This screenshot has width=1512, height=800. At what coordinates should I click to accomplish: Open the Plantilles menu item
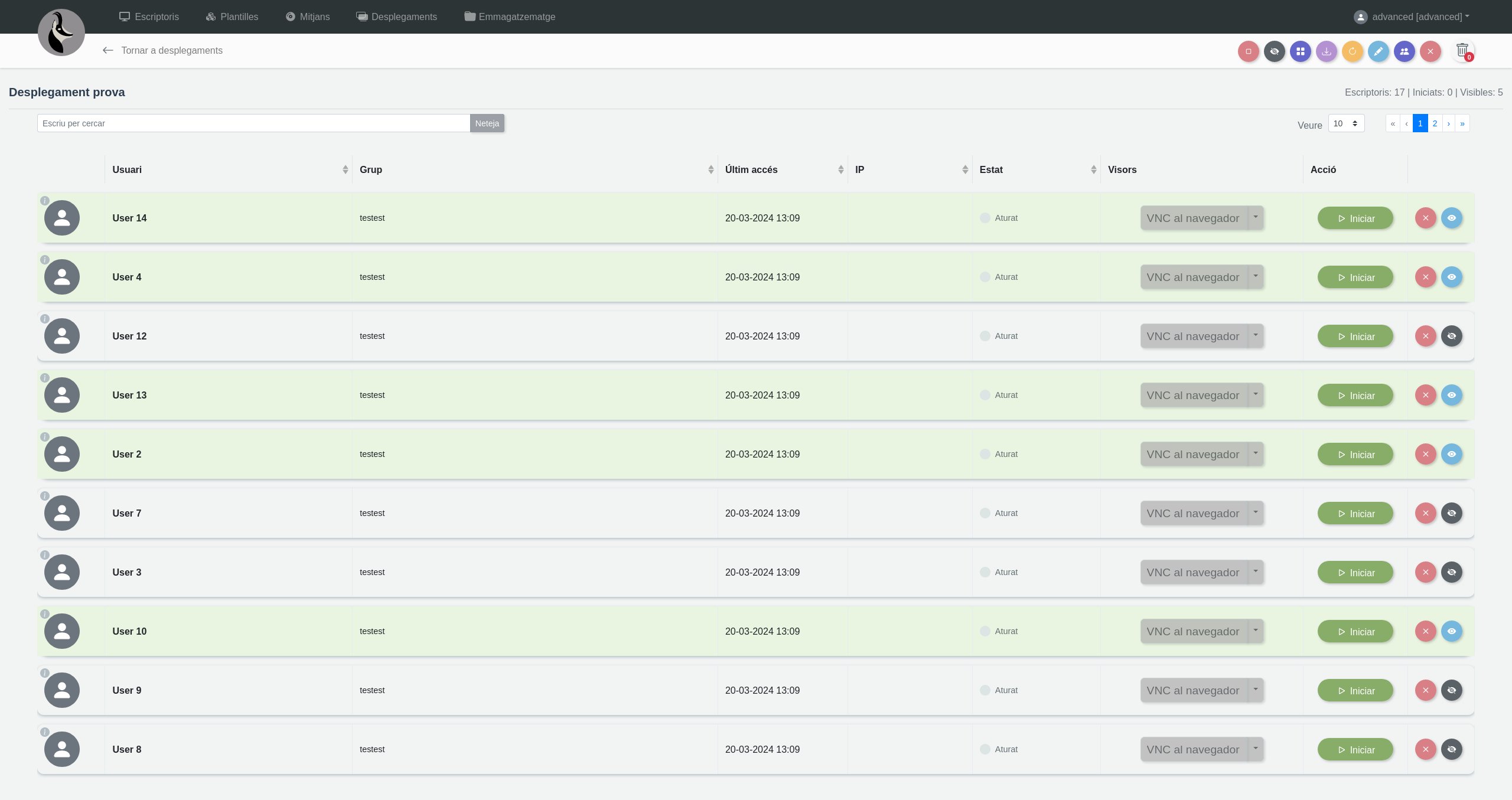(x=232, y=17)
